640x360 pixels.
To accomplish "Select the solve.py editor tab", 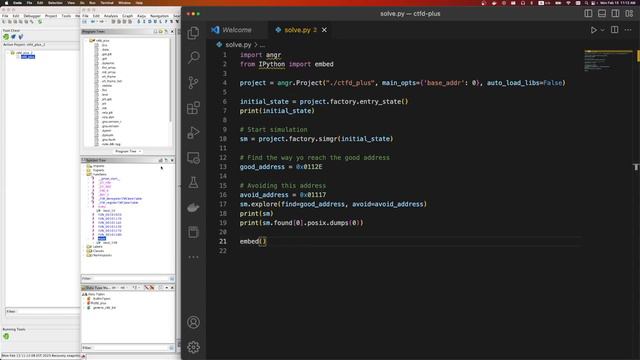I will [x=298, y=30].
